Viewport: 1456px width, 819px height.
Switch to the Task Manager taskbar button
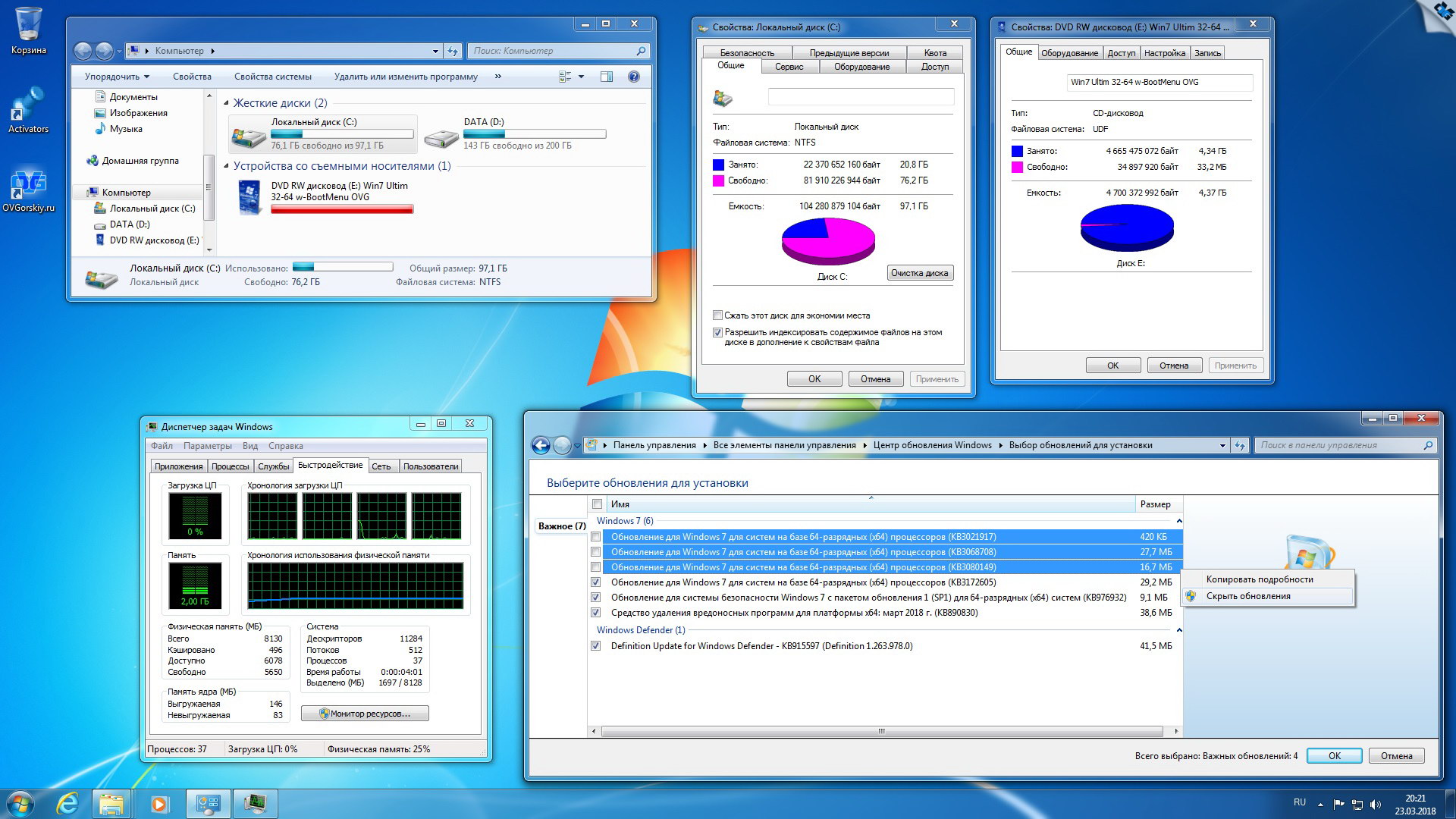(255, 803)
